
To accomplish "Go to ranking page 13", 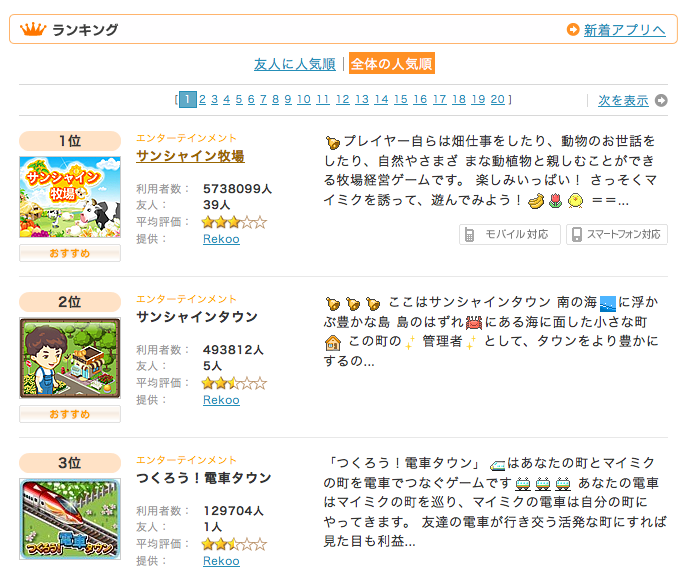I will pos(362,99).
